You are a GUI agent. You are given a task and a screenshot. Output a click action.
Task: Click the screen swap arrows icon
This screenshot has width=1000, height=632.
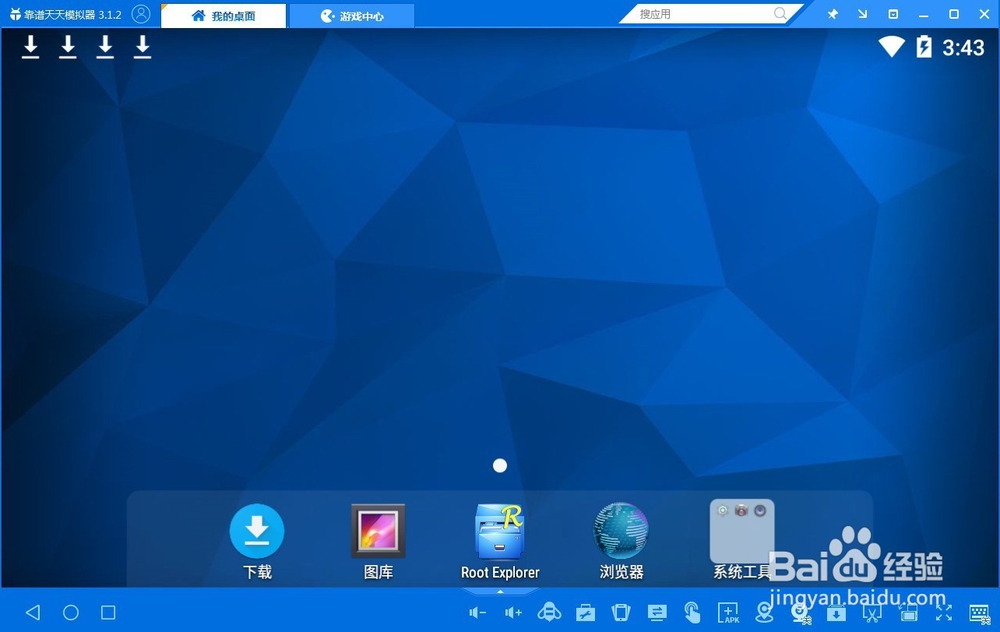pos(656,613)
